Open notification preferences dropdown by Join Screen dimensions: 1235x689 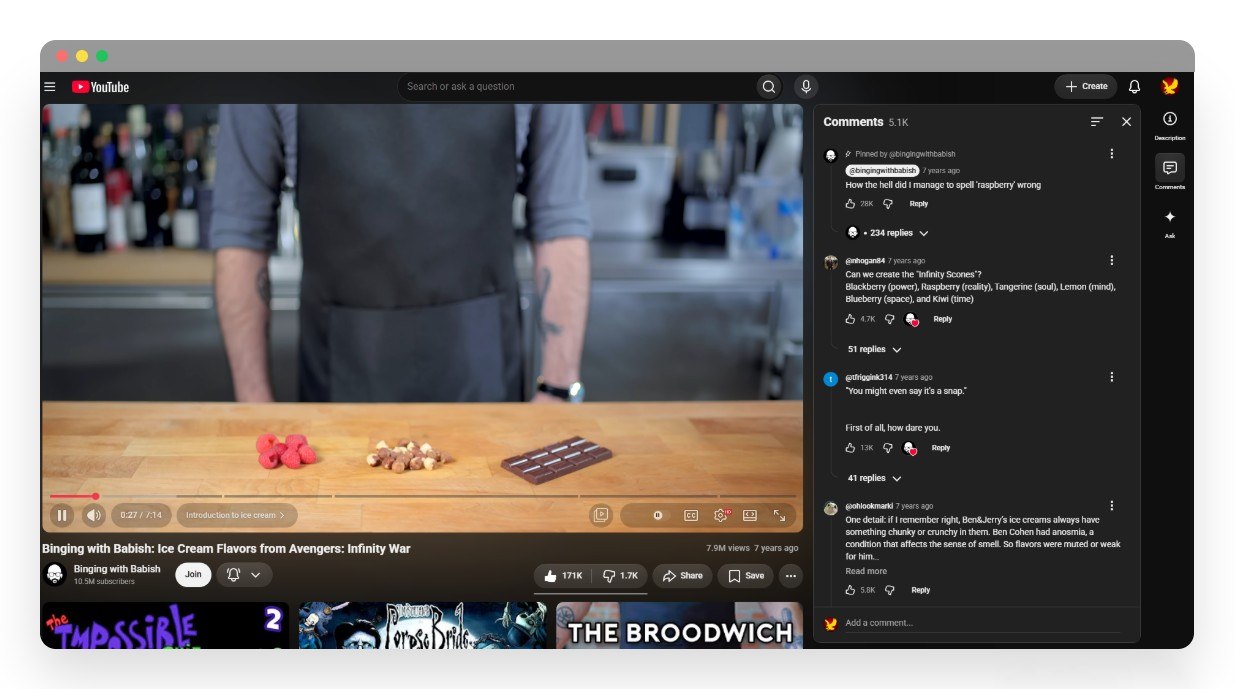pos(244,575)
